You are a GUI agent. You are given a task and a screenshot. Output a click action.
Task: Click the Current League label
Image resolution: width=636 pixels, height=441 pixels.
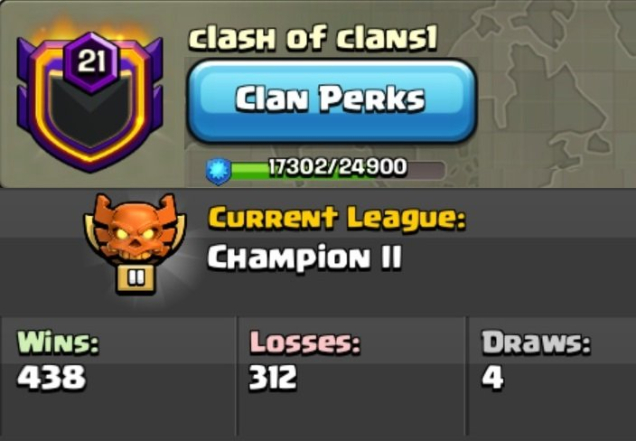(337, 219)
